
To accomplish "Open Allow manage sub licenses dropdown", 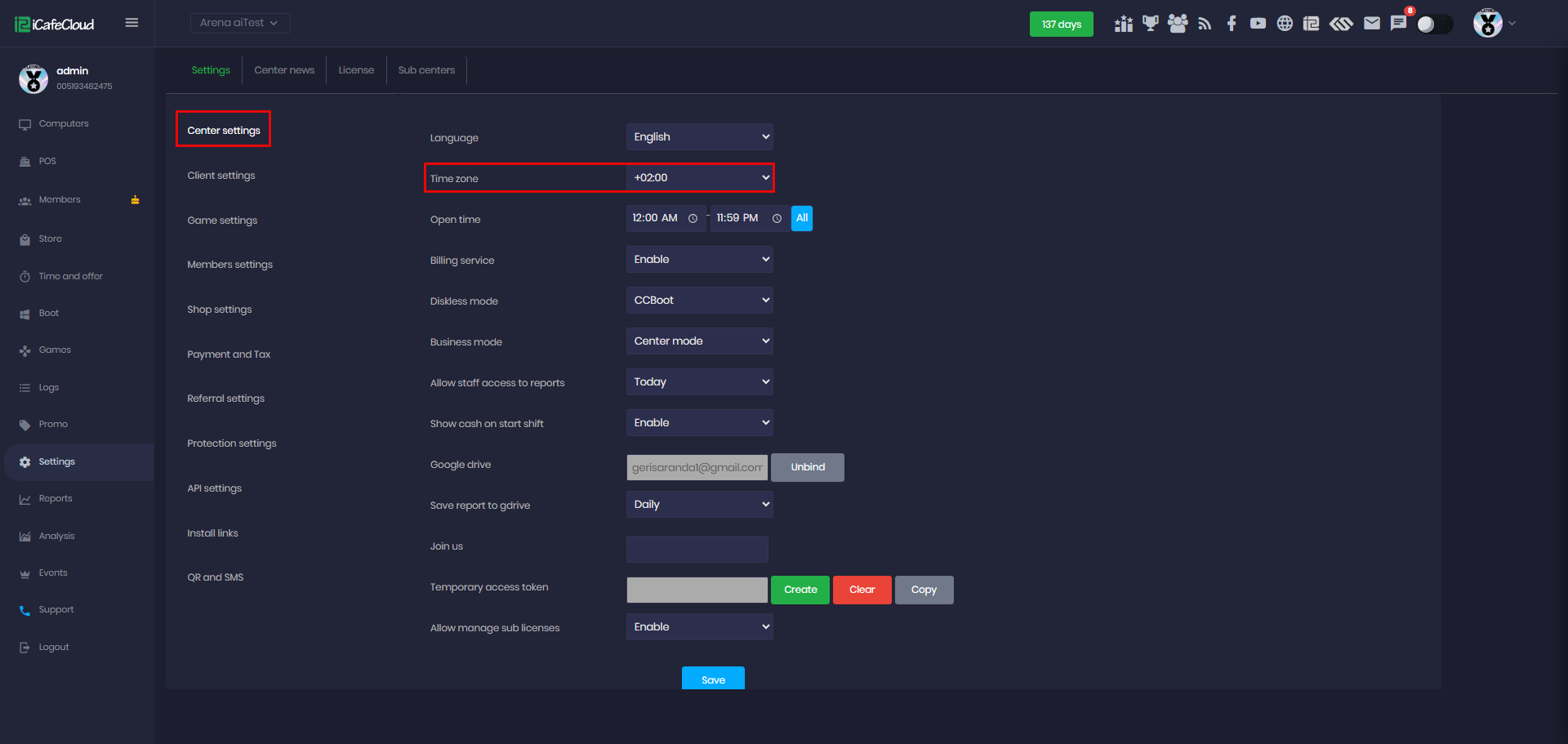I will click(x=700, y=626).
